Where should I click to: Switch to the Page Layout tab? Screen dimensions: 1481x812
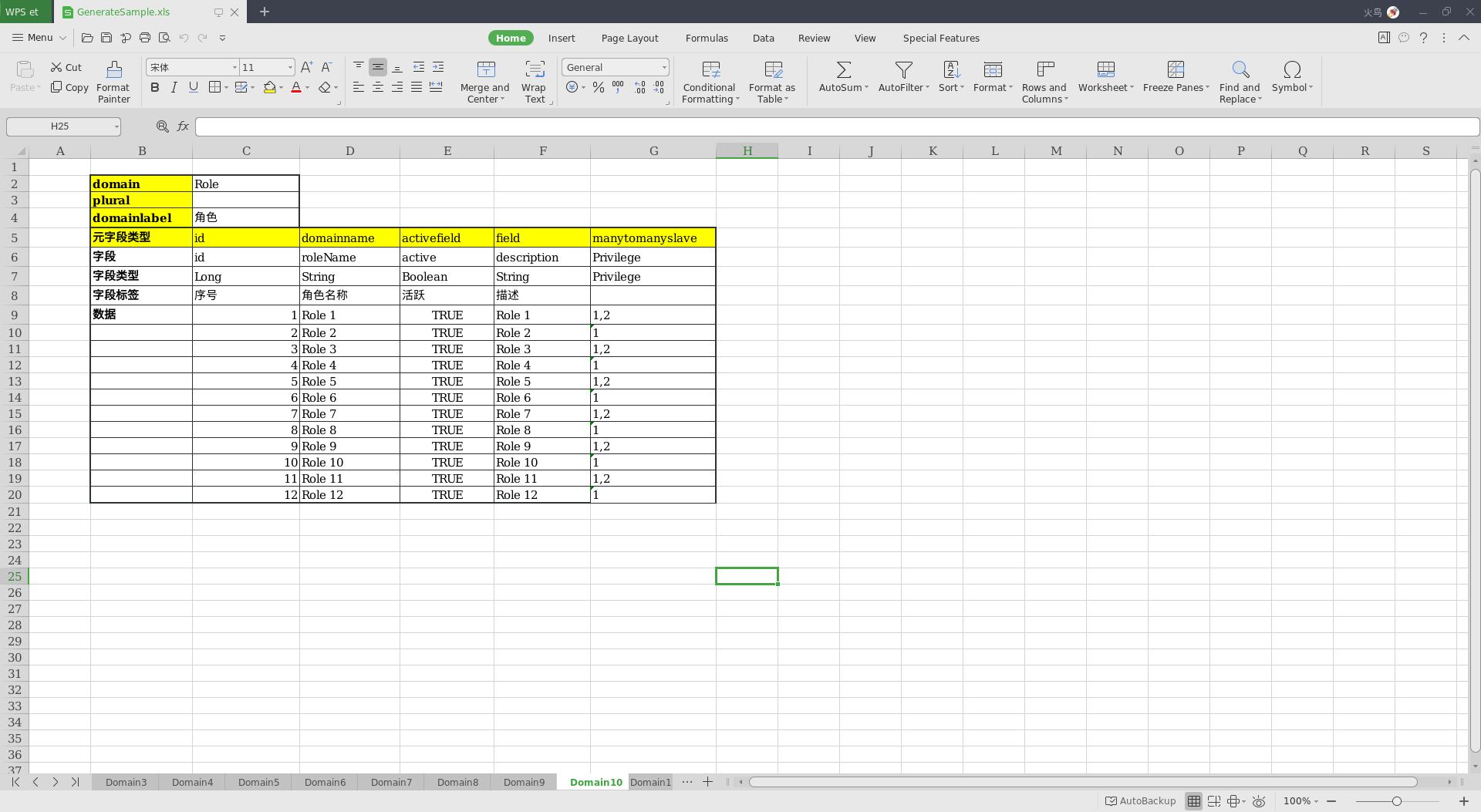[629, 38]
